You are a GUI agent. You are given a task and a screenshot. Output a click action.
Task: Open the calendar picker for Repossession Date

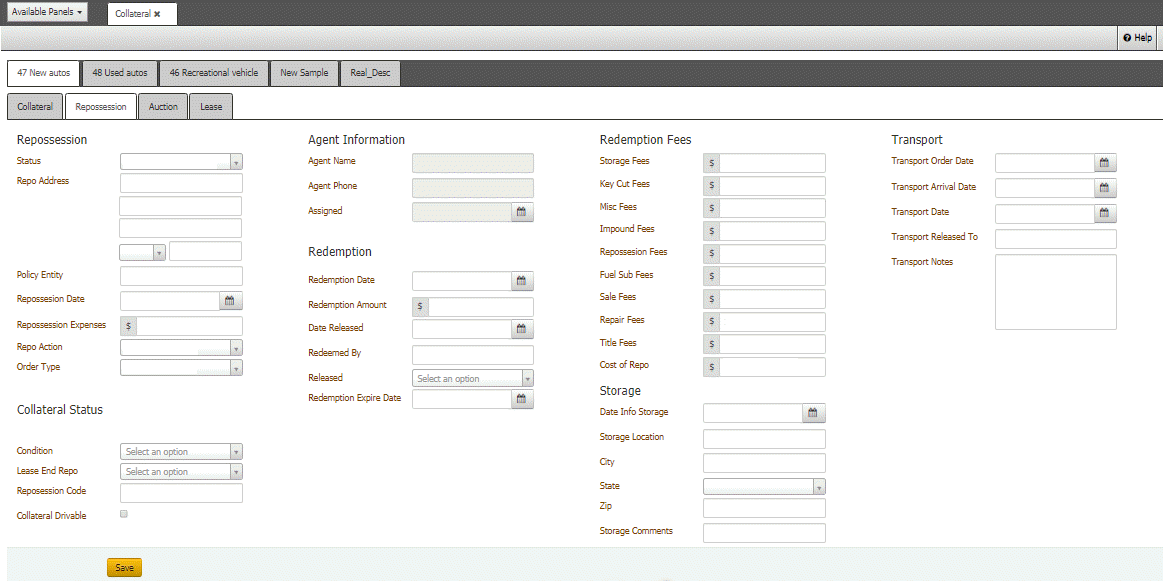[229, 301]
